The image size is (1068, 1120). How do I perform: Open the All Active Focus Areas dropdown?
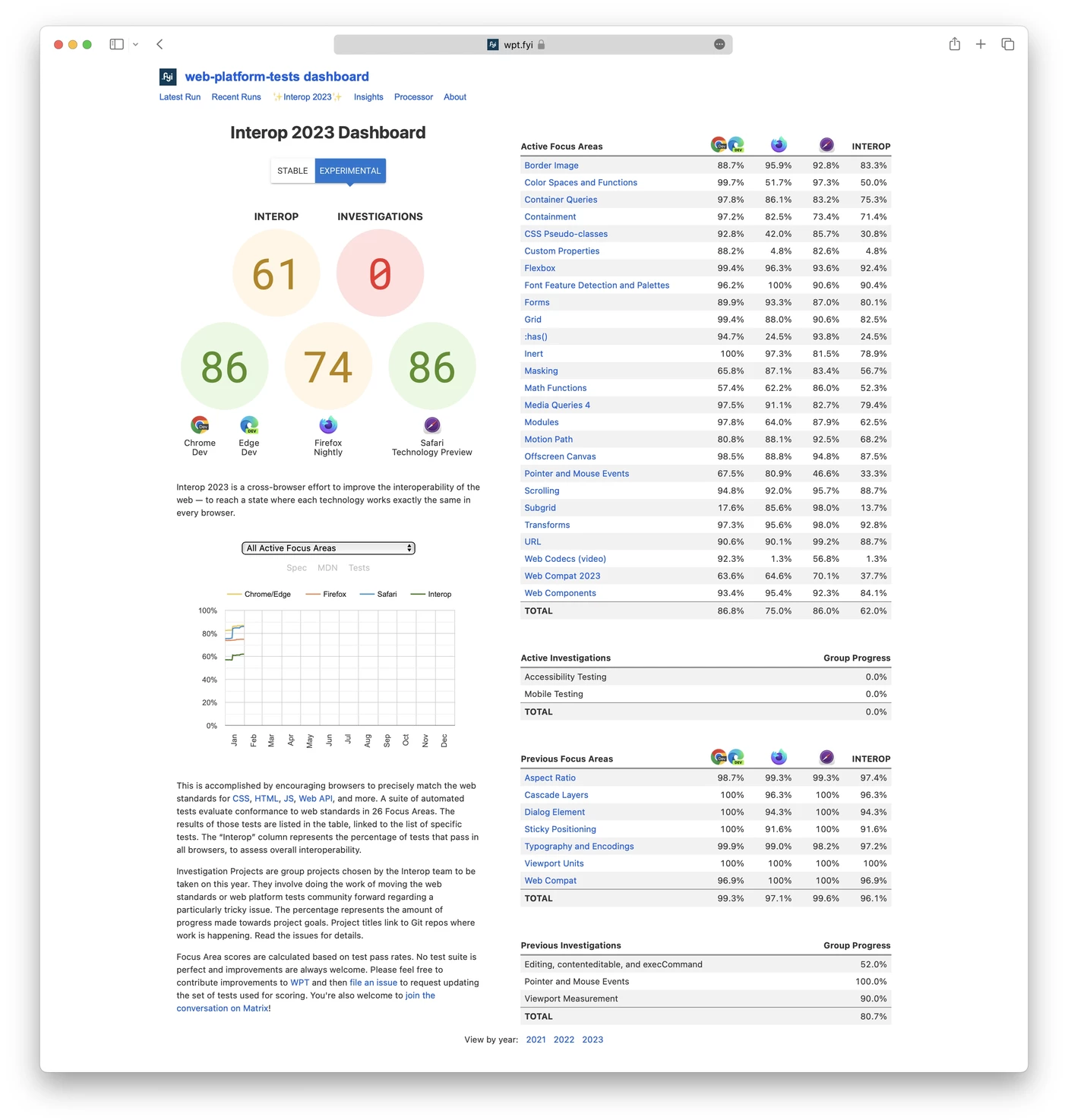(328, 548)
